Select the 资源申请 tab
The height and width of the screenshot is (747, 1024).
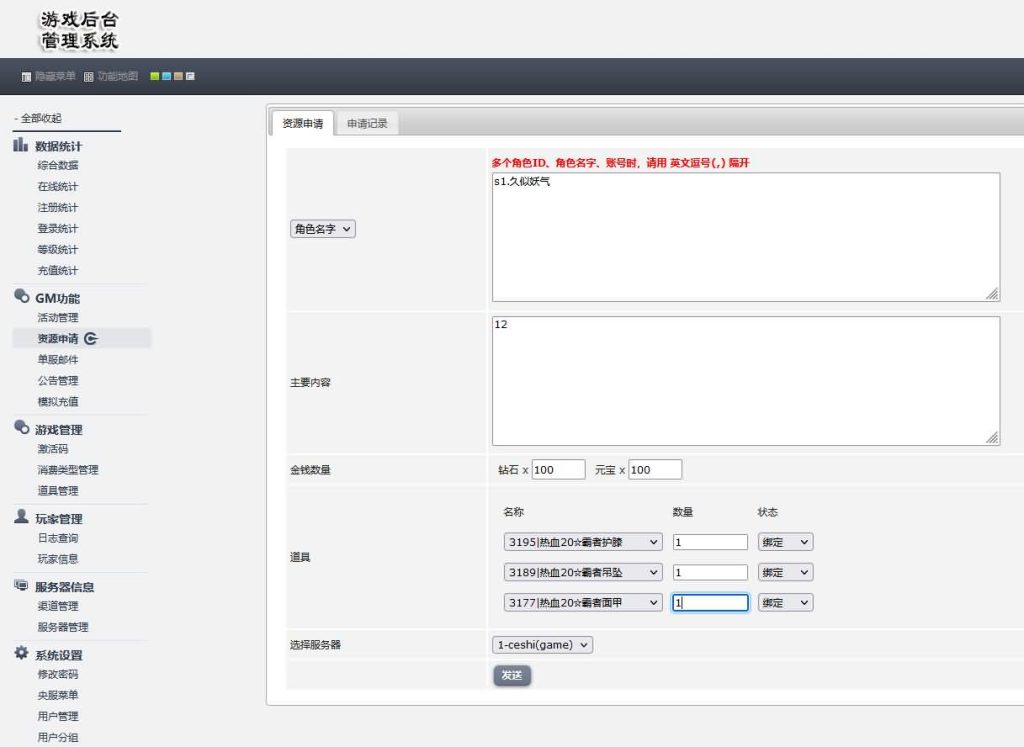[x=302, y=124]
